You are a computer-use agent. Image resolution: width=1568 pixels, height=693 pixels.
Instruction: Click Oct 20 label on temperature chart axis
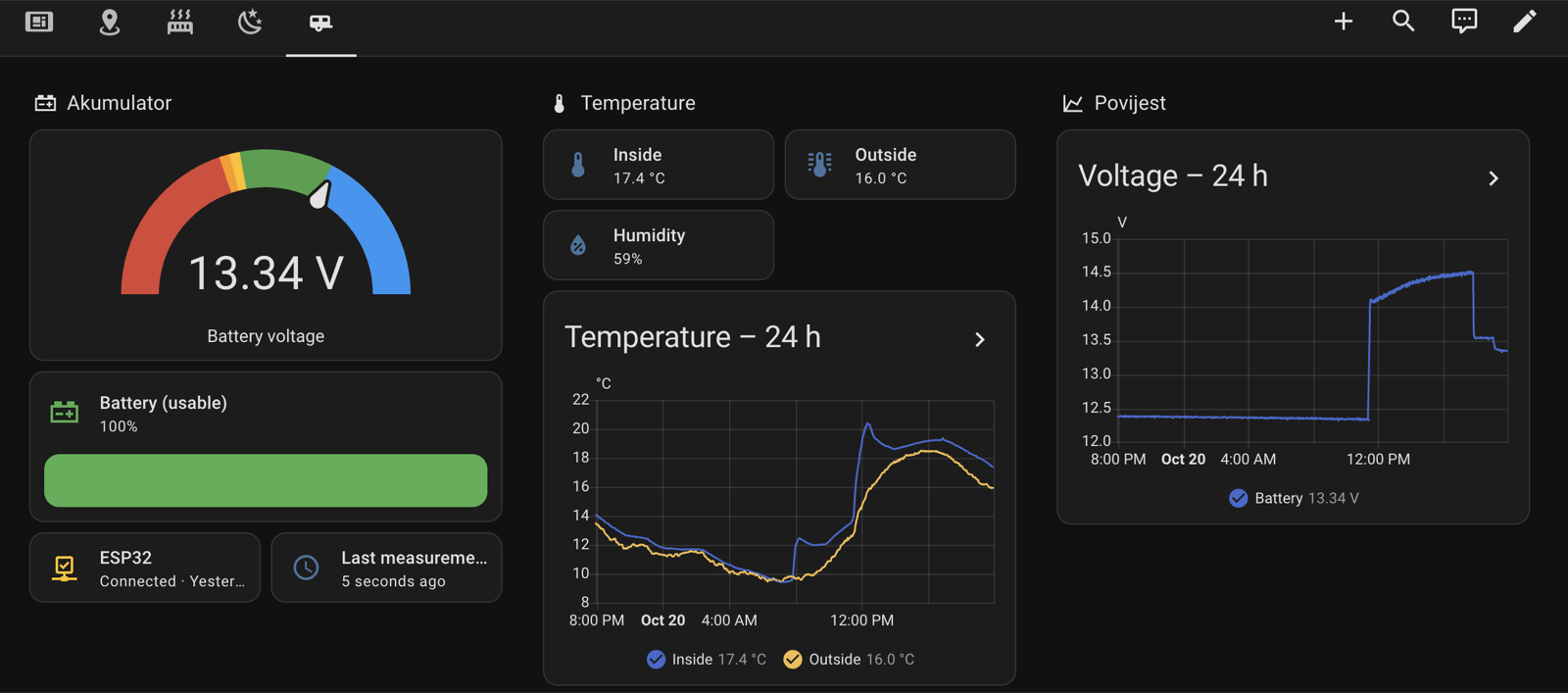662,620
